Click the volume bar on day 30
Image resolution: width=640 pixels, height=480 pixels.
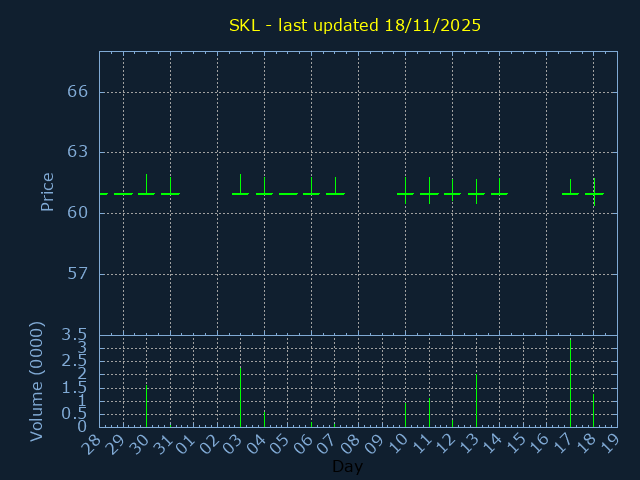146,406
